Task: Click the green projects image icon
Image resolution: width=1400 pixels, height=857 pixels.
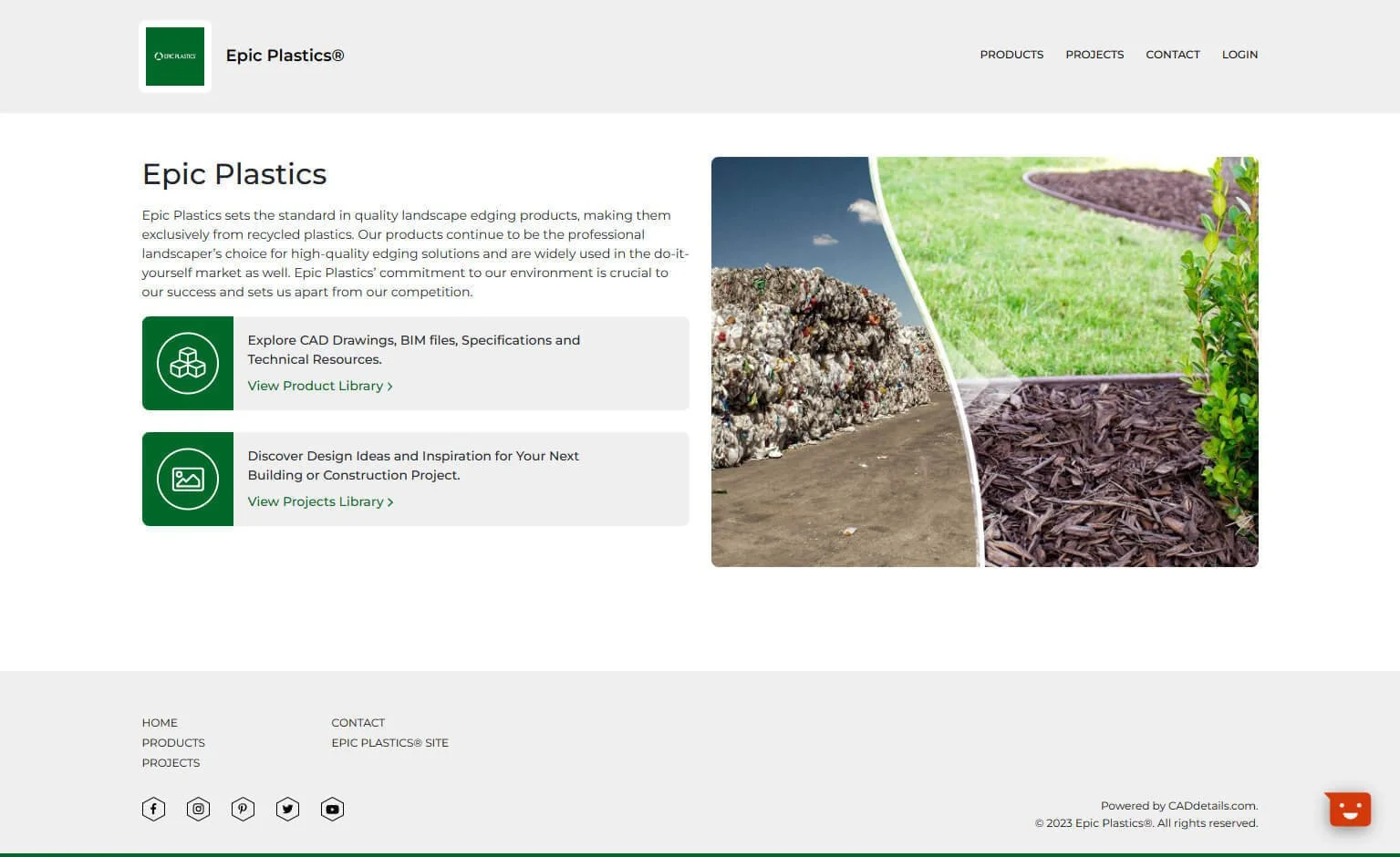Action: pos(187,478)
